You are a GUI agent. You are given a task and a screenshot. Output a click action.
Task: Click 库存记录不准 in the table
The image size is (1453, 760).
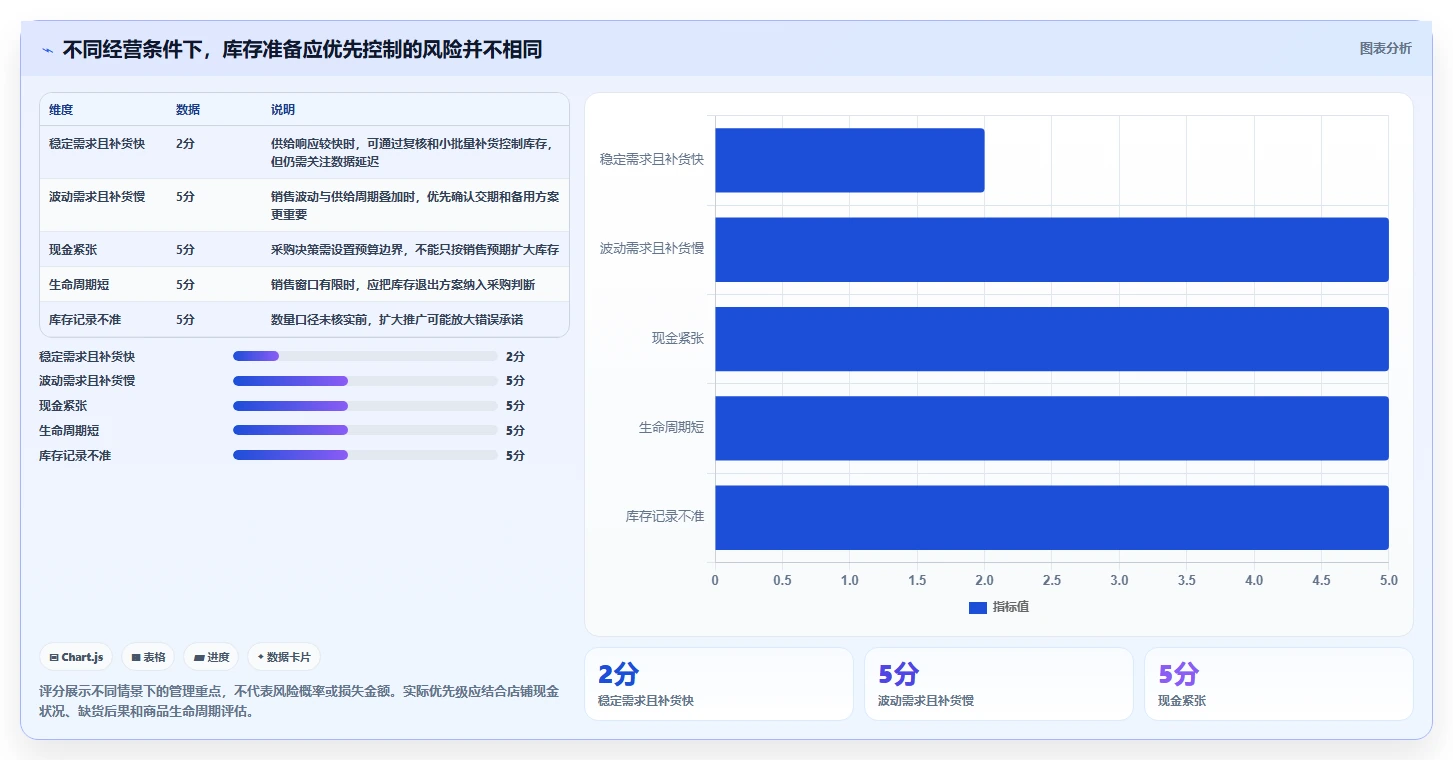tap(85, 319)
